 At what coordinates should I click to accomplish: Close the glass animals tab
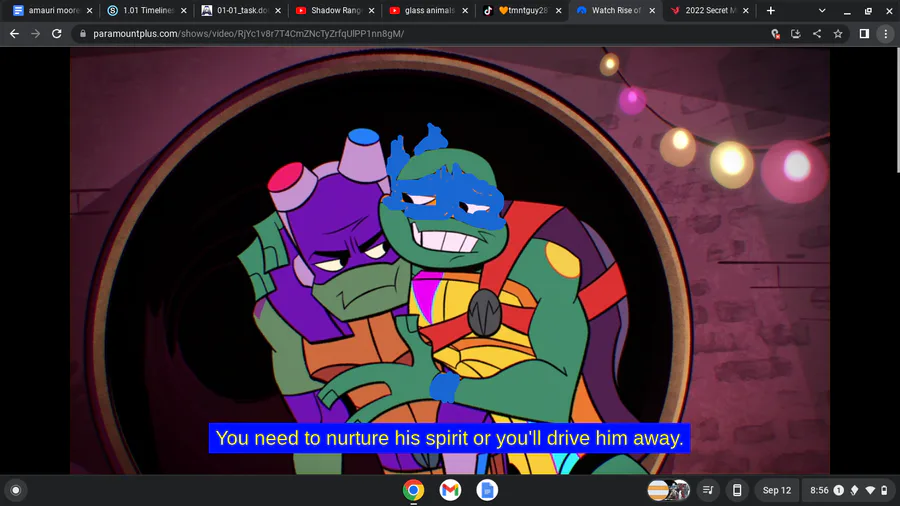point(465,10)
